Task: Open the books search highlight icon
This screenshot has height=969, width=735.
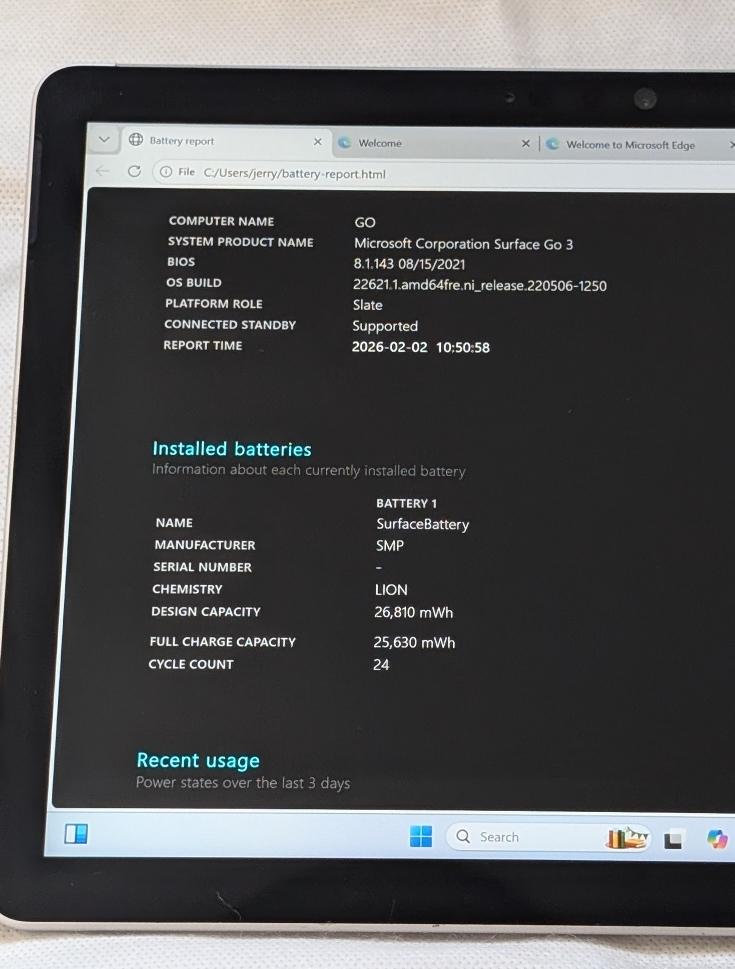Action: coord(627,837)
